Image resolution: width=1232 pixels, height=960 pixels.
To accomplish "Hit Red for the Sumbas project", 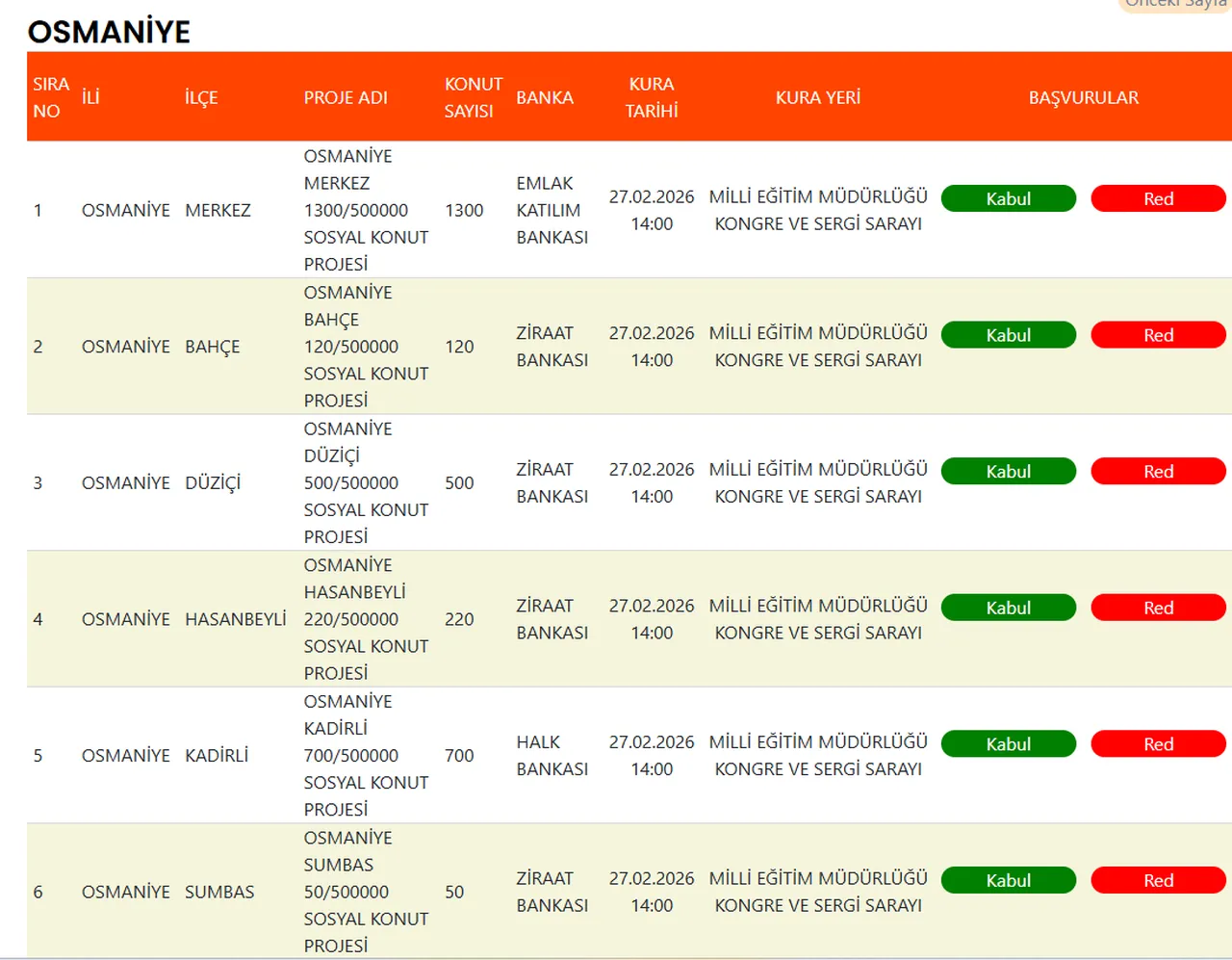I will point(1158,880).
